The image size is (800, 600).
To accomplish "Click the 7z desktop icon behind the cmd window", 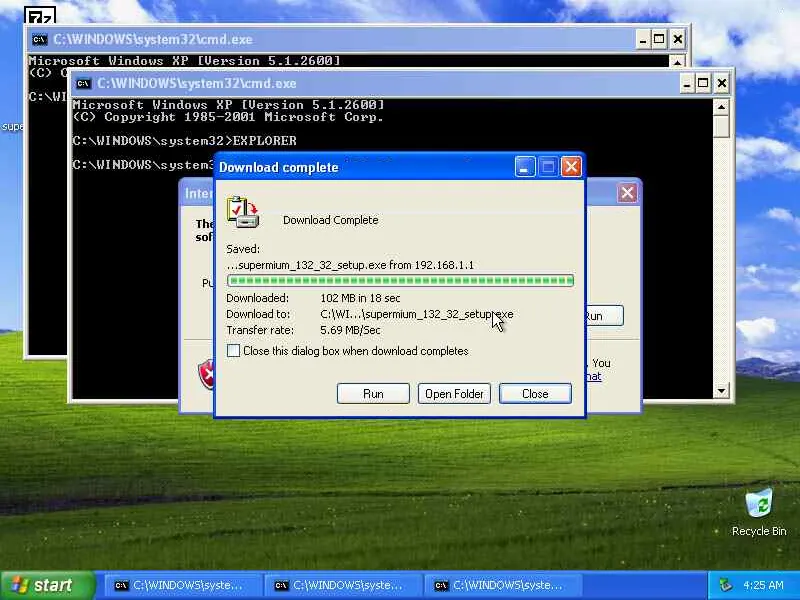I will click(x=40, y=15).
